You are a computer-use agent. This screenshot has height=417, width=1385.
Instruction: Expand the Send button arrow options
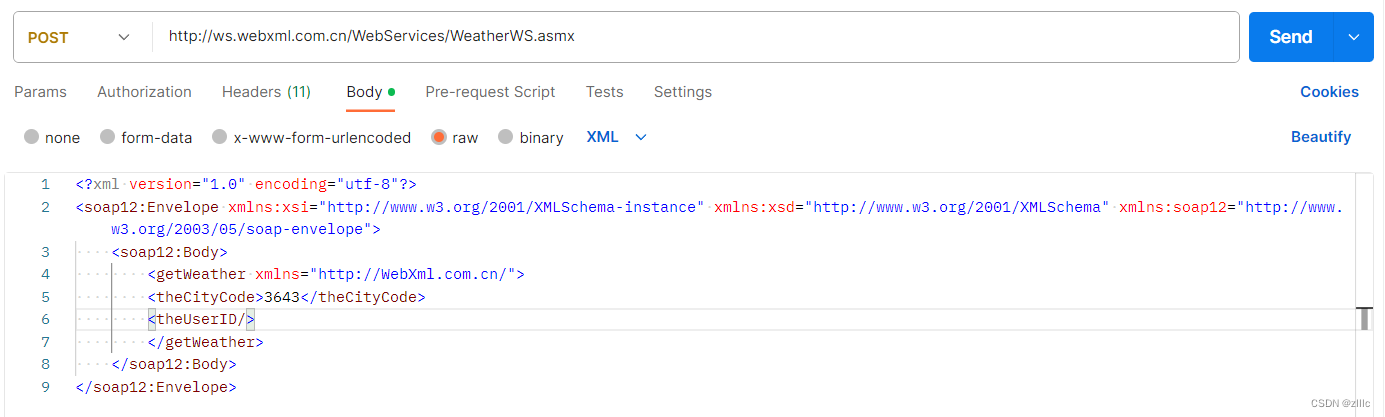pos(1354,37)
